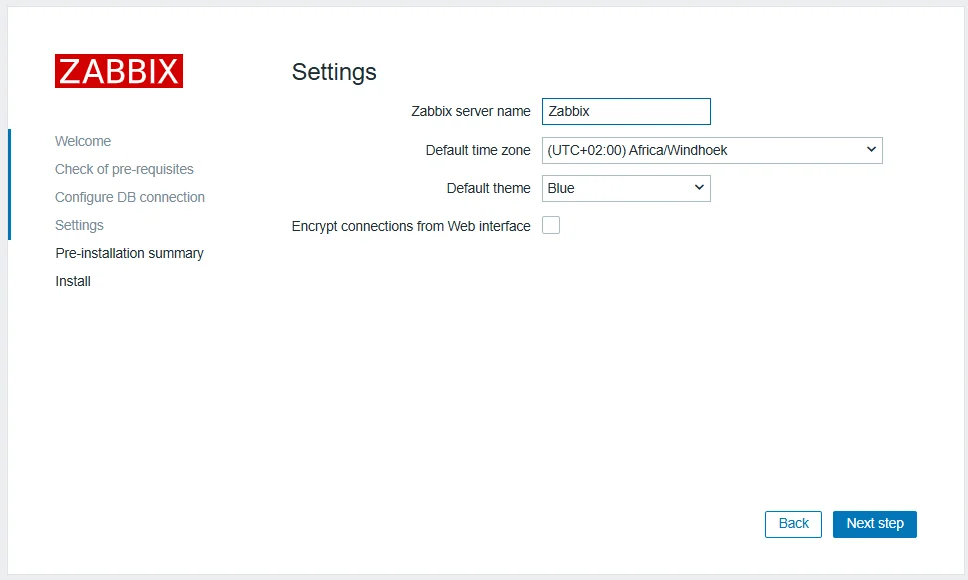Viewport: 968px width, 580px height.
Task: Select Settings step in sidebar
Action: 79,225
